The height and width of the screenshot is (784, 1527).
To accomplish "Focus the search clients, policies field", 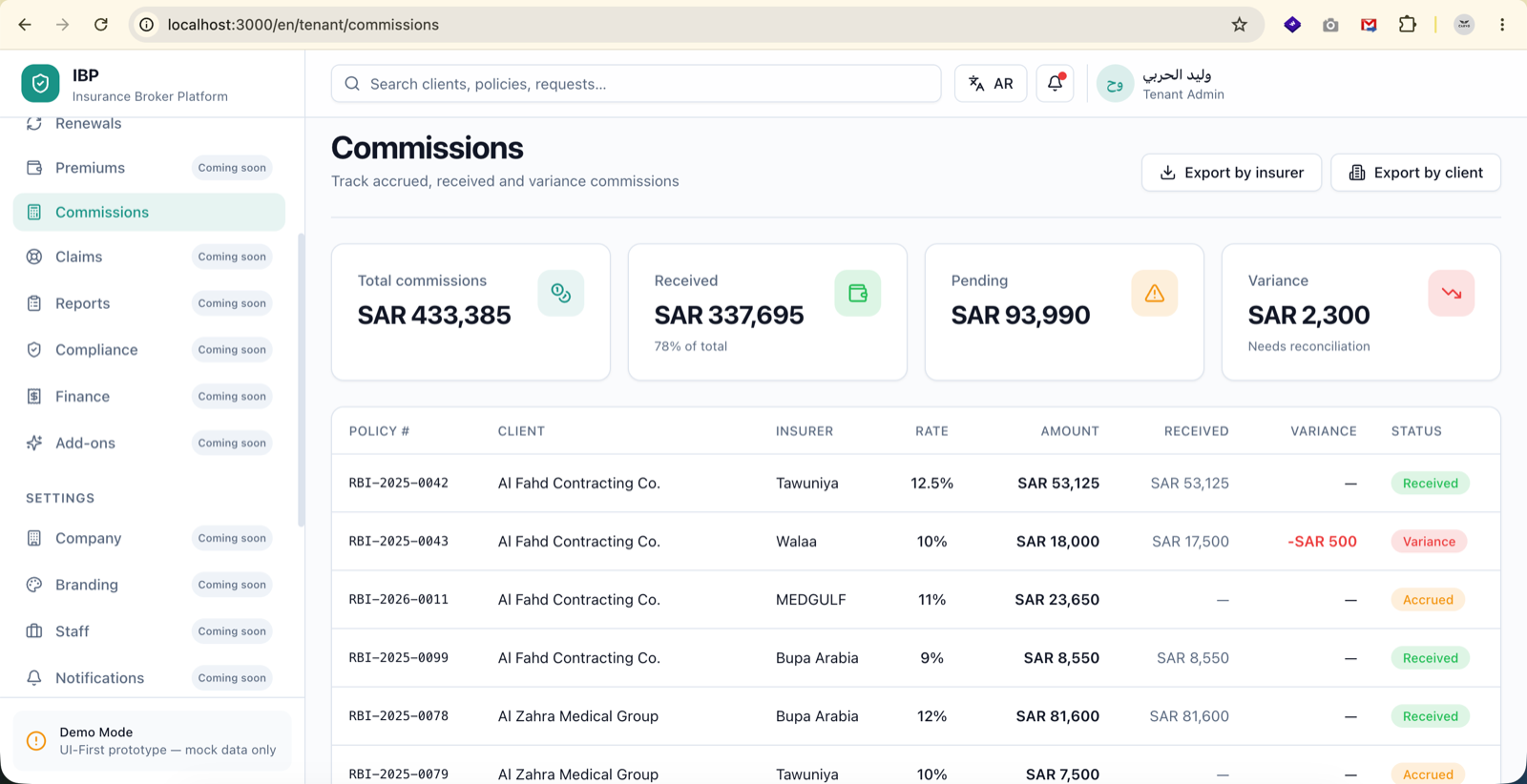I will coord(636,84).
